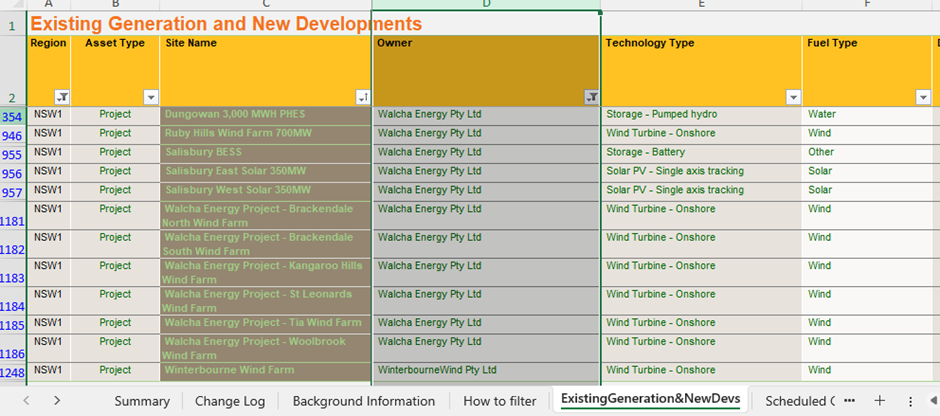Expand the Asset Type filter dropdown
The height and width of the screenshot is (416, 940).
[x=151, y=97]
